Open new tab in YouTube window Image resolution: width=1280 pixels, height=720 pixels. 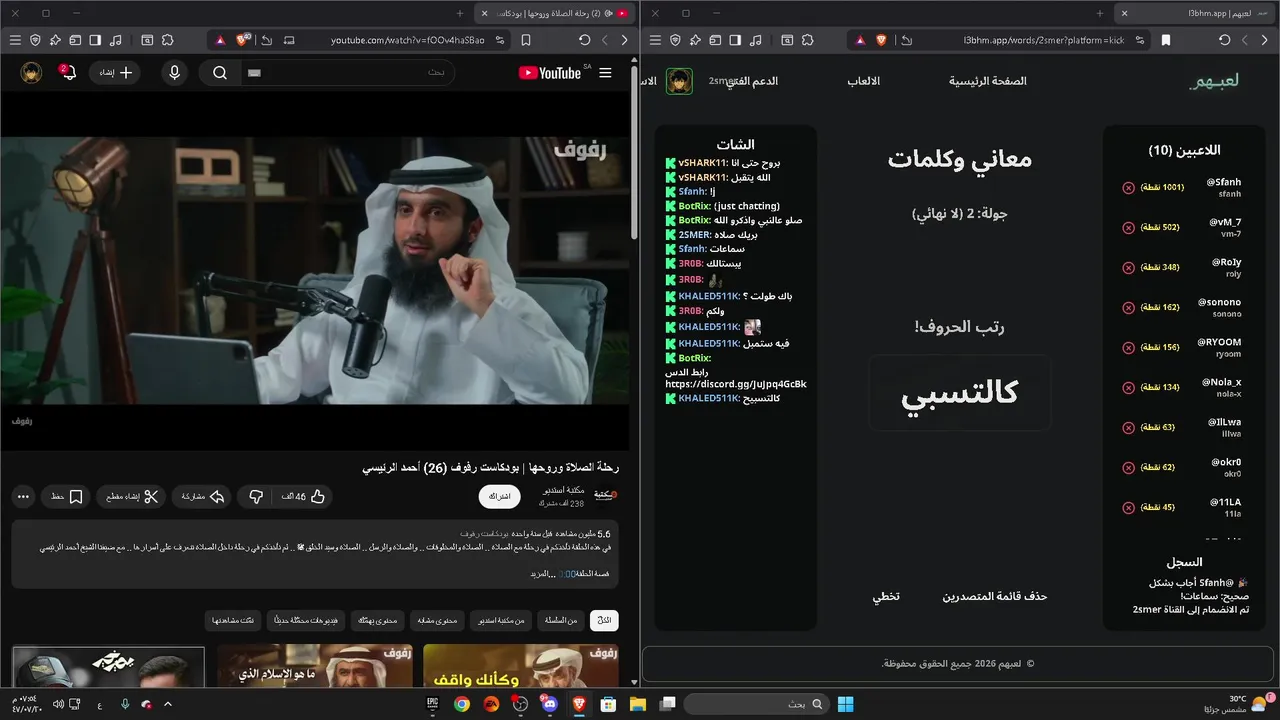[x=460, y=13]
